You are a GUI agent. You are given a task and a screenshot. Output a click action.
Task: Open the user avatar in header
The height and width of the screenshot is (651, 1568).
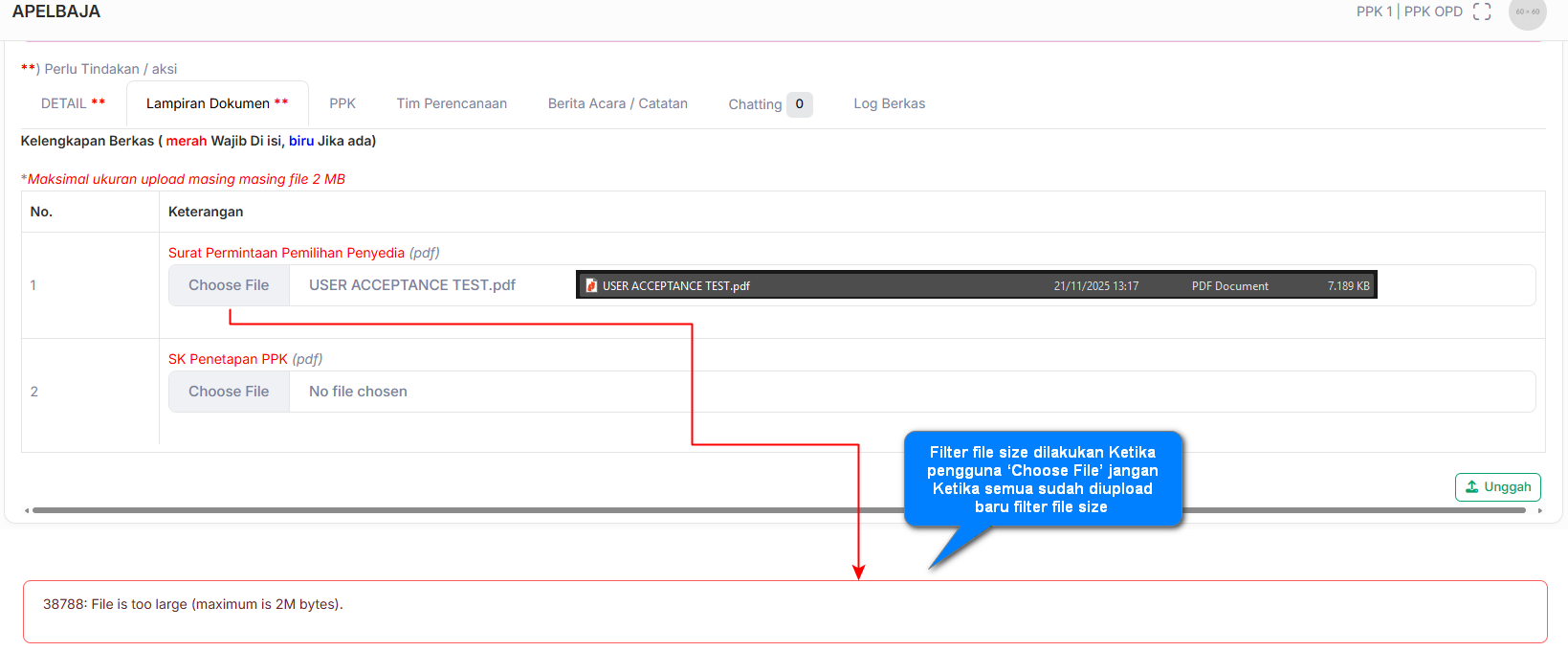click(x=1528, y=11)
